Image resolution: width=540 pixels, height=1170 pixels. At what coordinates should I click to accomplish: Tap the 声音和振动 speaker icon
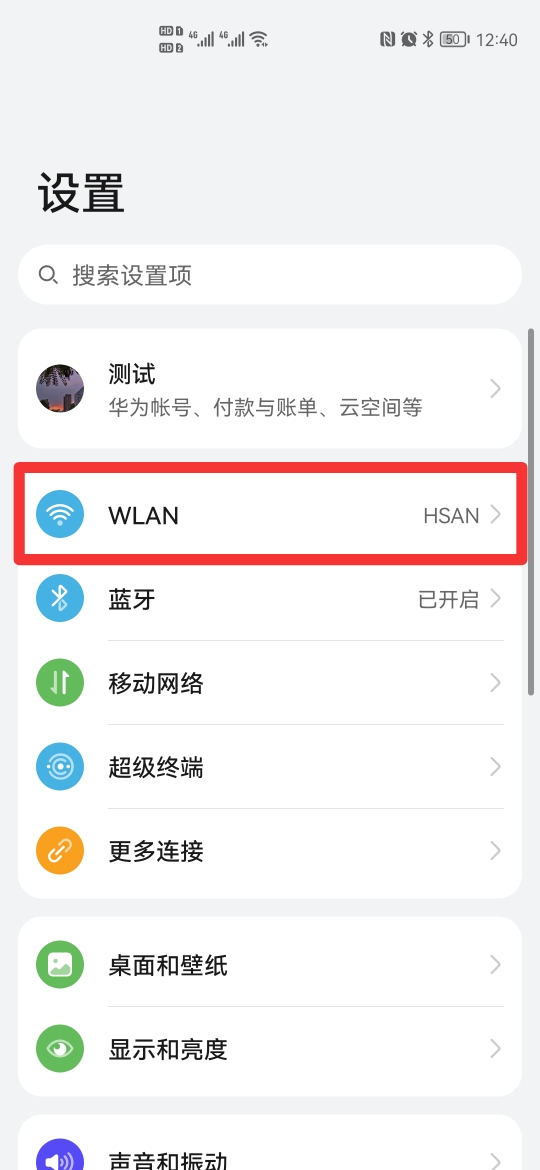[60, 1154]
